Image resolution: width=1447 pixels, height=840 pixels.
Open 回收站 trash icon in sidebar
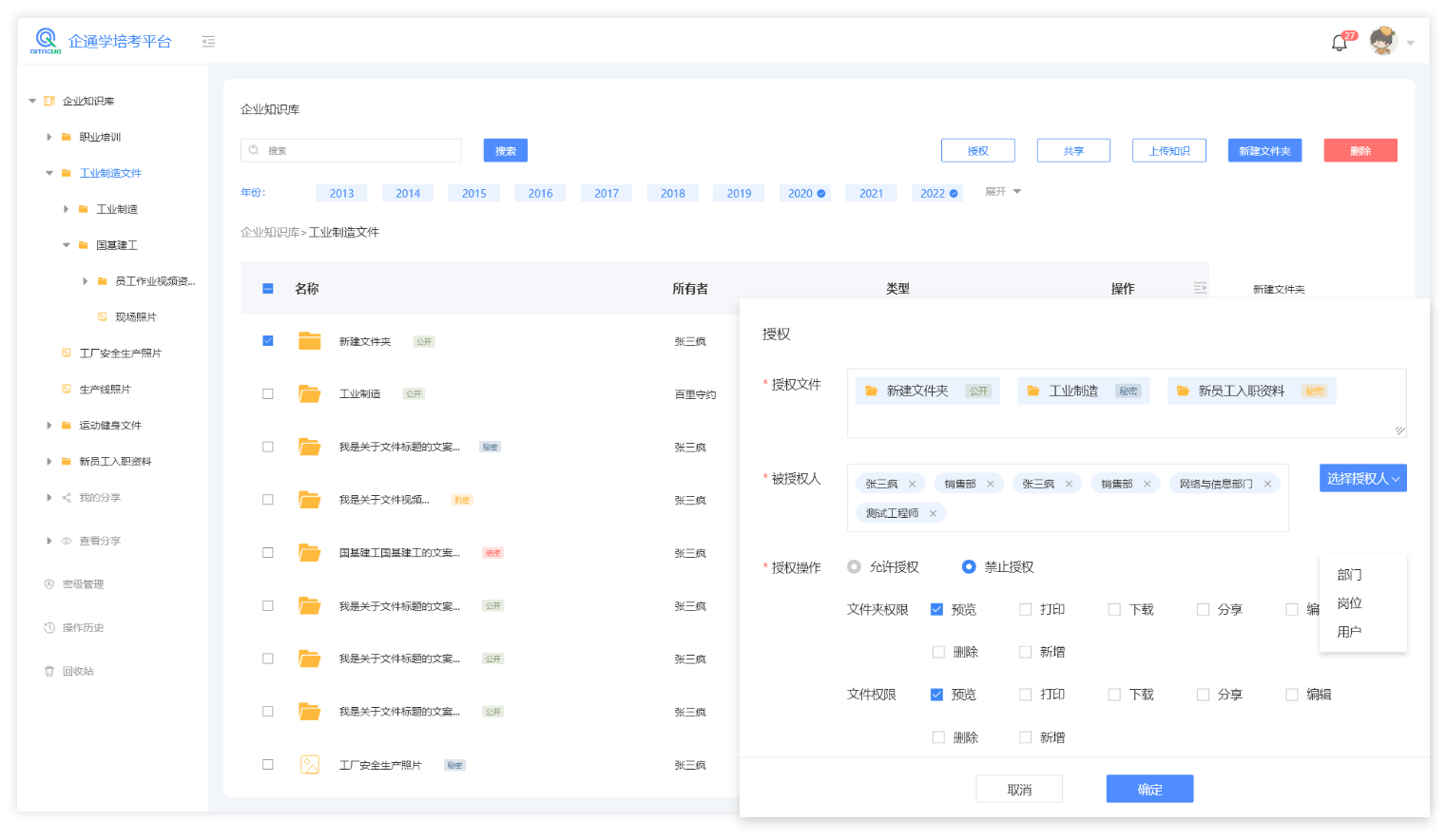(x=49, y=671)
